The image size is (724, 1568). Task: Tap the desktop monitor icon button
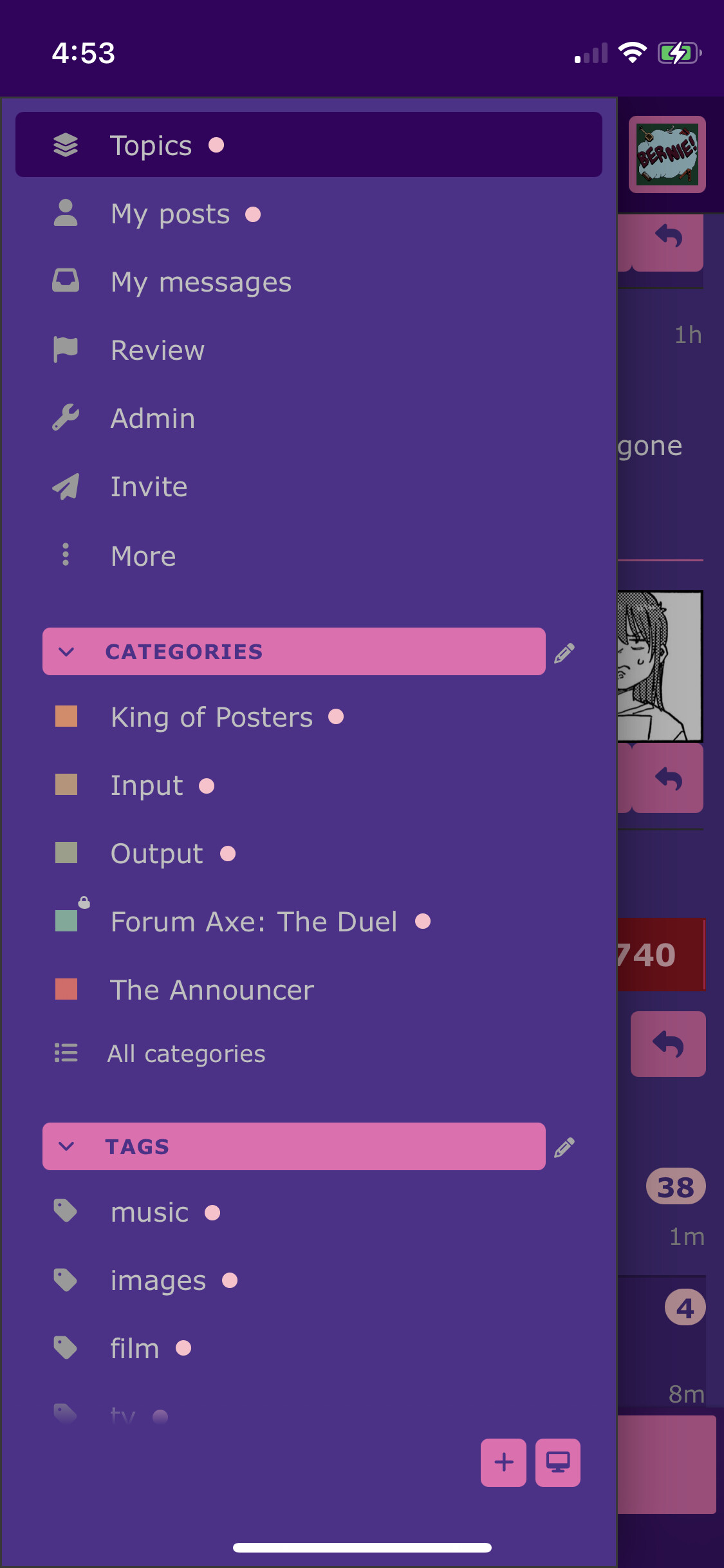pyautogui.click(x=557, y=1462)
